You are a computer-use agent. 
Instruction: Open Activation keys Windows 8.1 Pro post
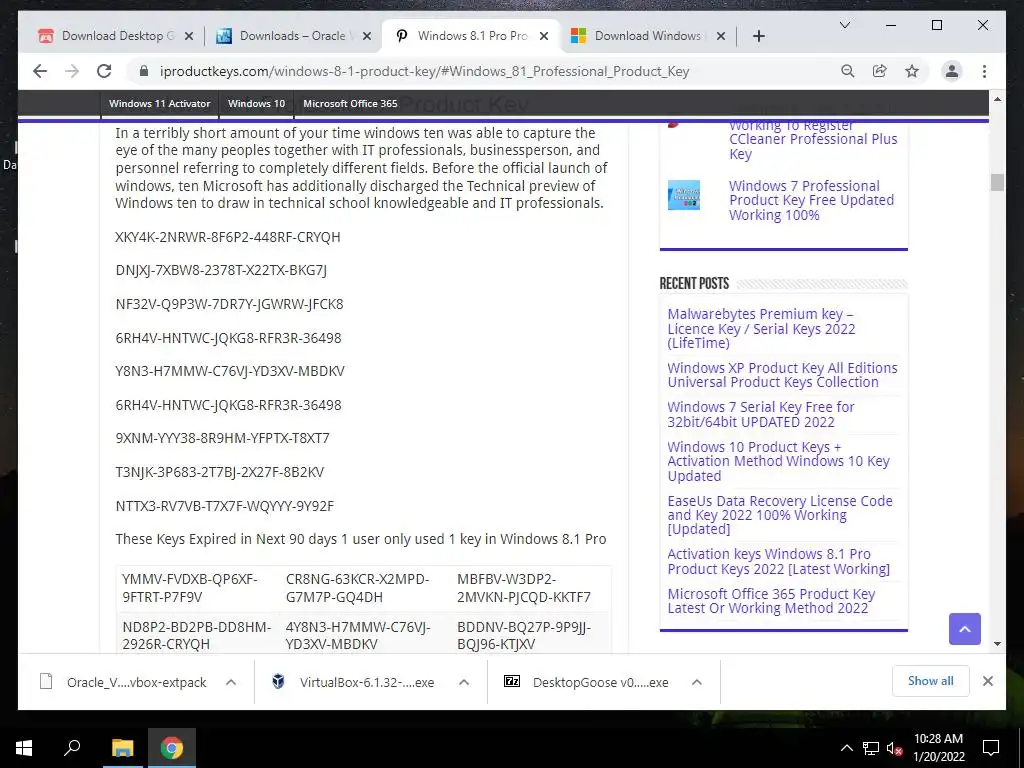click(778, 561)
